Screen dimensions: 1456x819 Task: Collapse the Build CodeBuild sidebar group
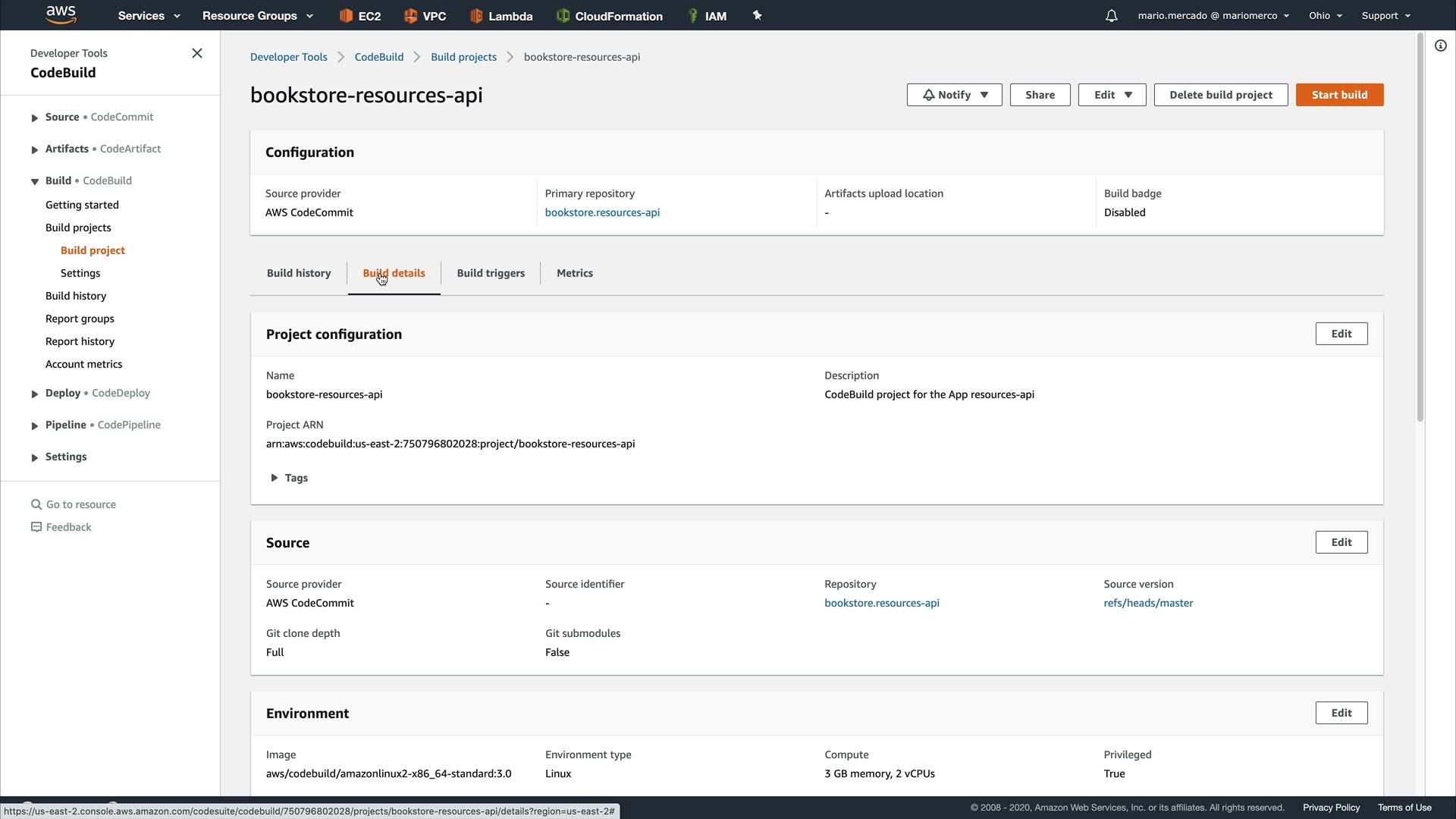point(35,181)
